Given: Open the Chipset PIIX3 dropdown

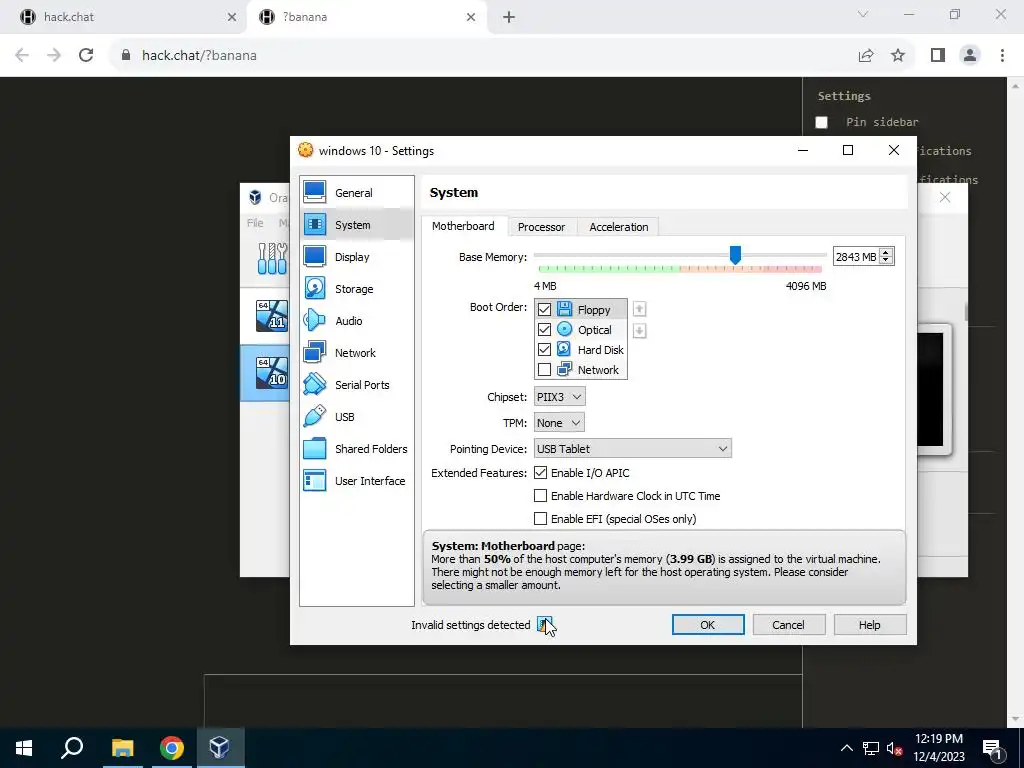Looking at the screenshot, I should [x=559, y=396].
